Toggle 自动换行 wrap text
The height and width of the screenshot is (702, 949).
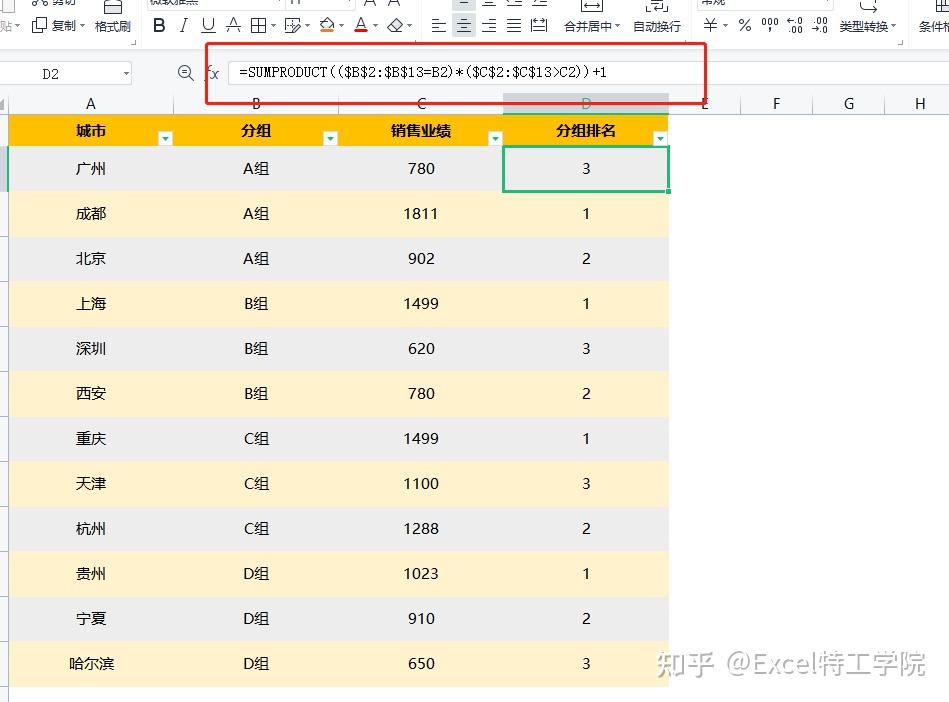(x=657, y=27)
